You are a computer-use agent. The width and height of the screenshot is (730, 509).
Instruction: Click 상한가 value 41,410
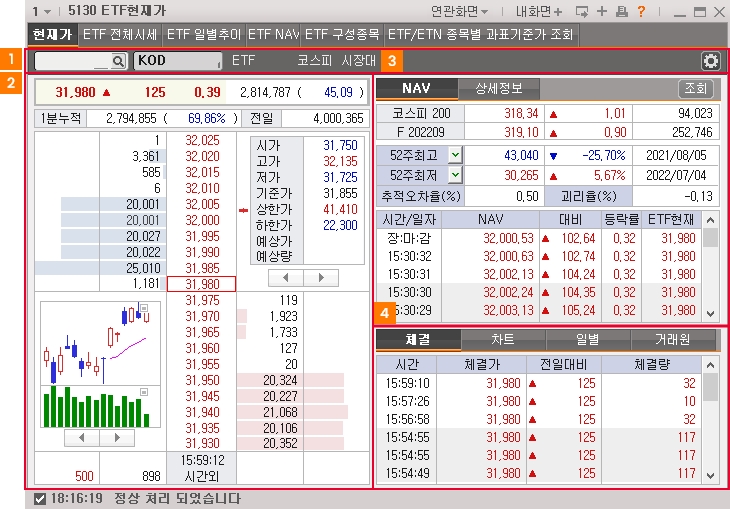click(340, 210)
